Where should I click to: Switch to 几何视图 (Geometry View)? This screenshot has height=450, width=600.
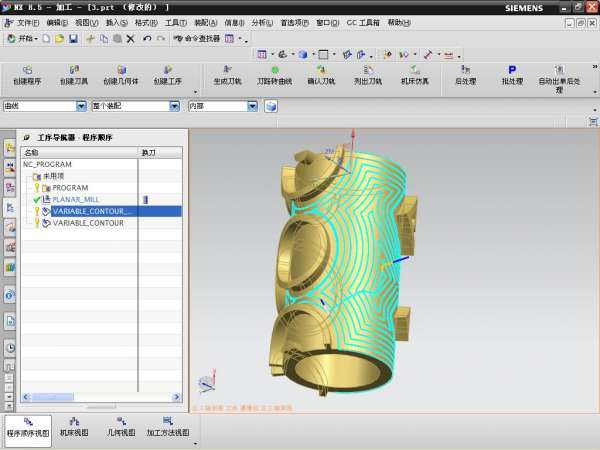click(x=121, y=427)
